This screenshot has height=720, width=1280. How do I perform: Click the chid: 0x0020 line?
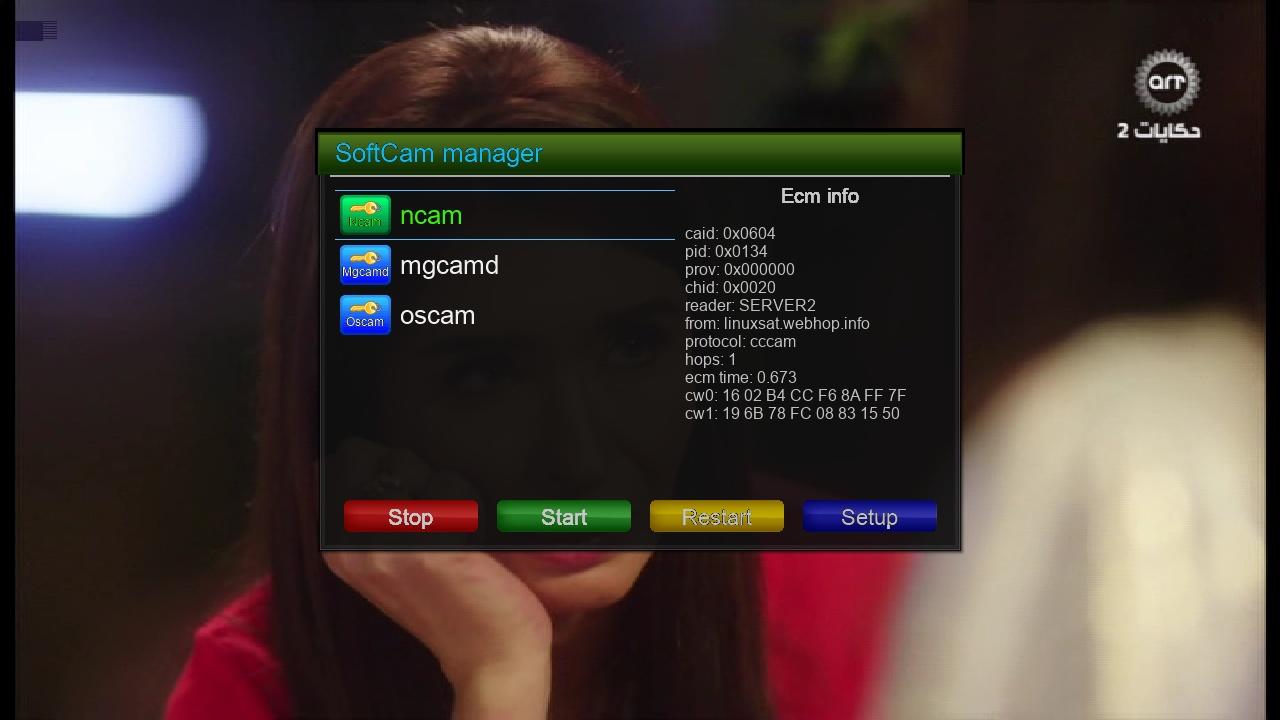730,287
